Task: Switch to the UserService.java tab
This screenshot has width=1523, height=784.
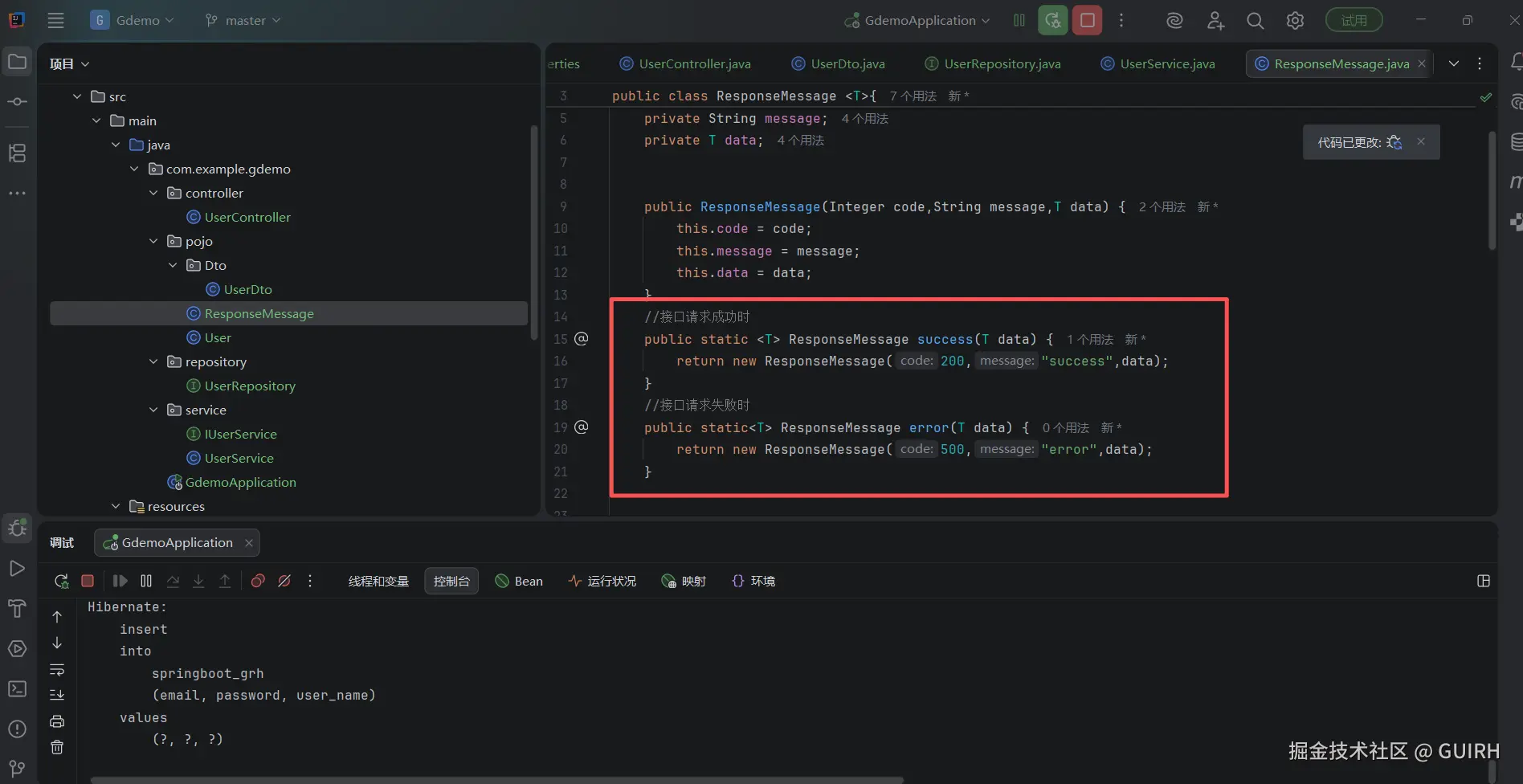Action: click(x=1158, y=63)
